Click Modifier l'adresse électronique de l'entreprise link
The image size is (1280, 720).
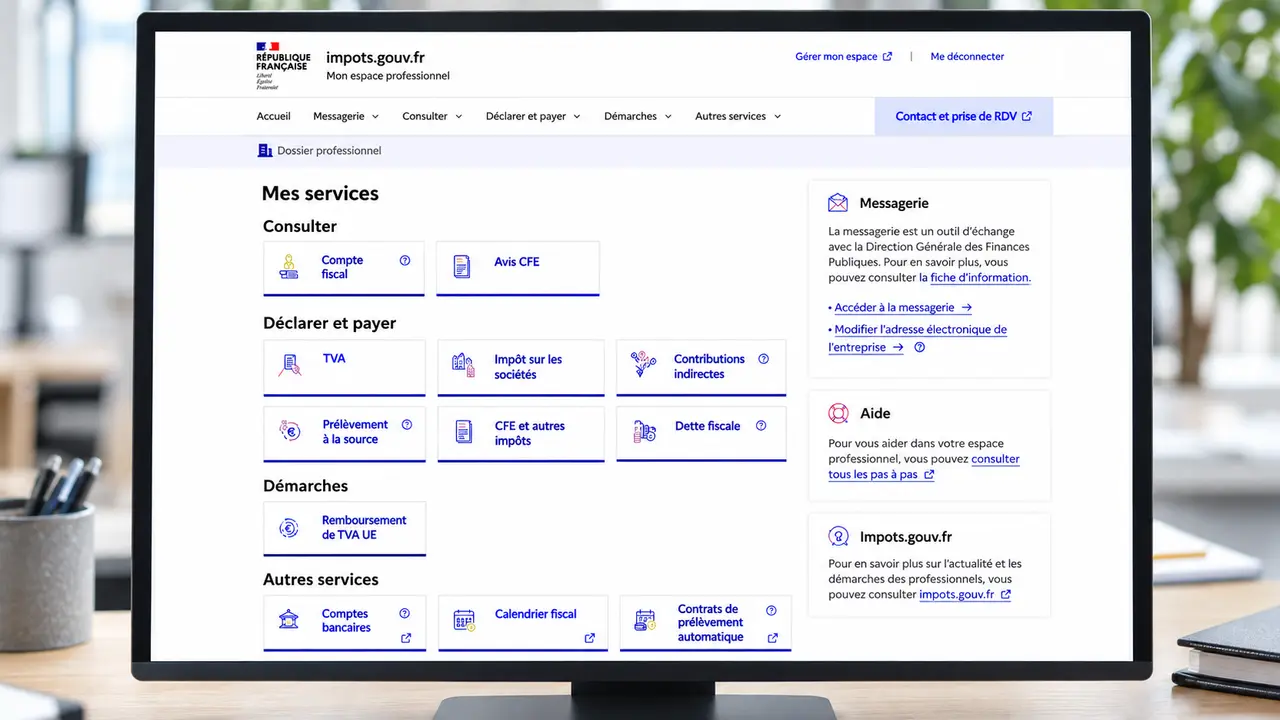918,338
